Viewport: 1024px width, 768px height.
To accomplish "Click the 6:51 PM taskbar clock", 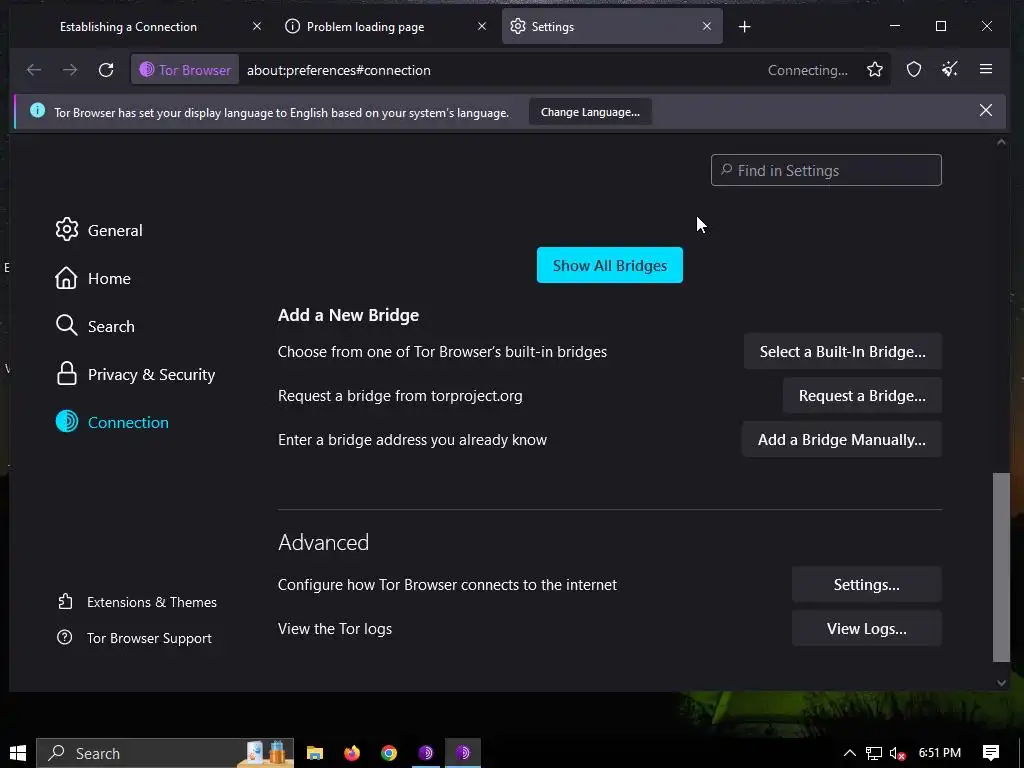I will tap(940, 752).
